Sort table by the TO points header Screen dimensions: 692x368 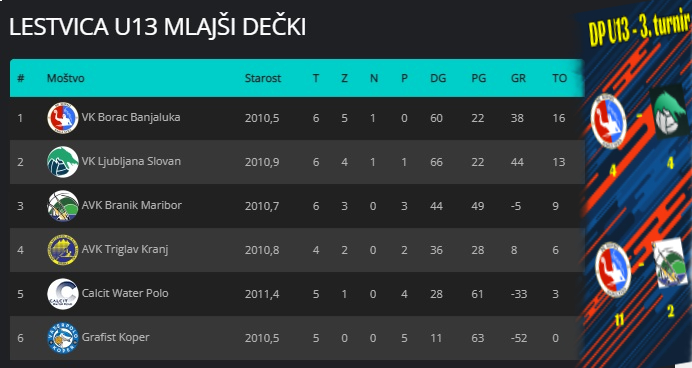pos(559,78)
